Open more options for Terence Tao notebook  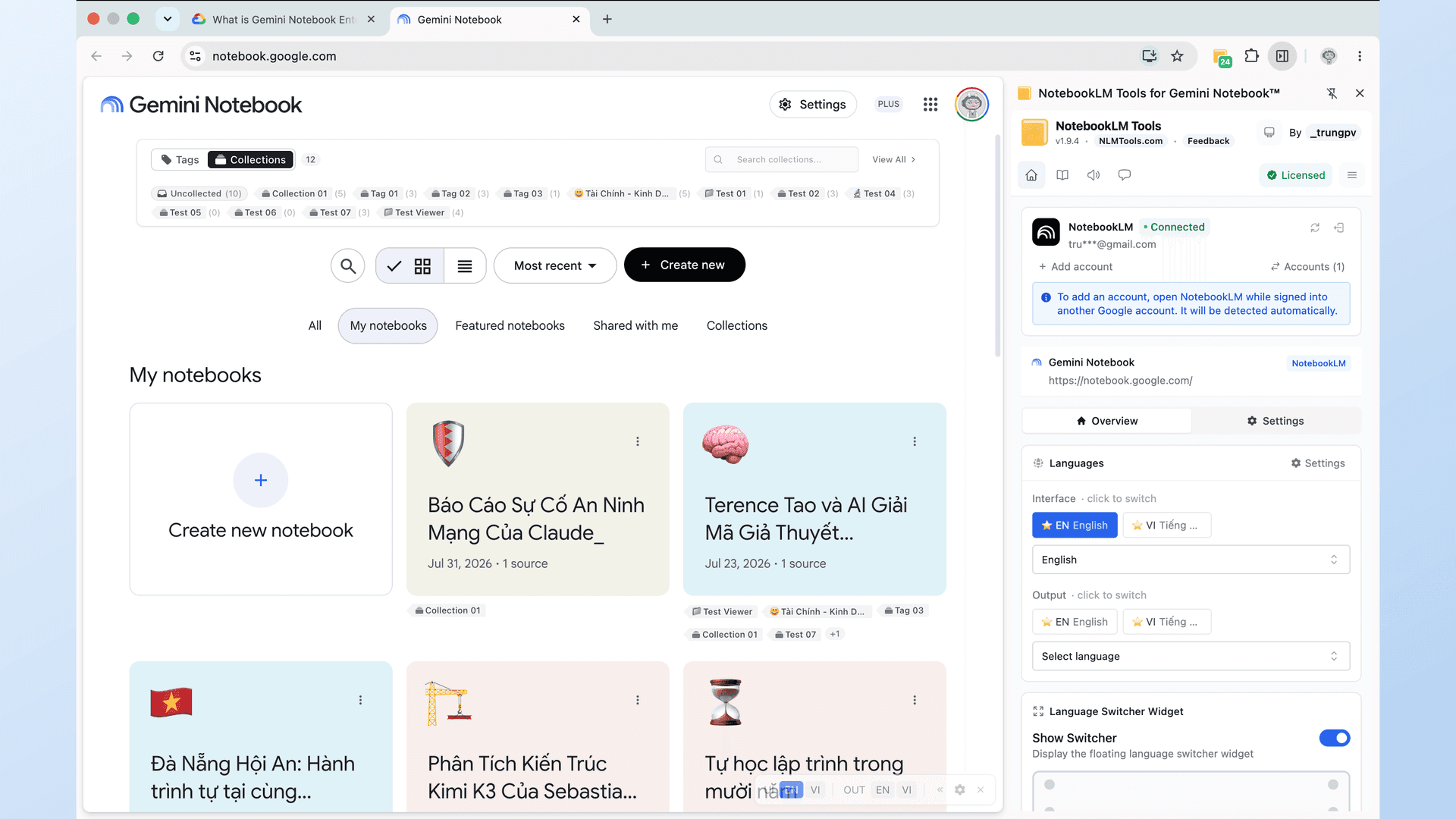coord(915,441)
